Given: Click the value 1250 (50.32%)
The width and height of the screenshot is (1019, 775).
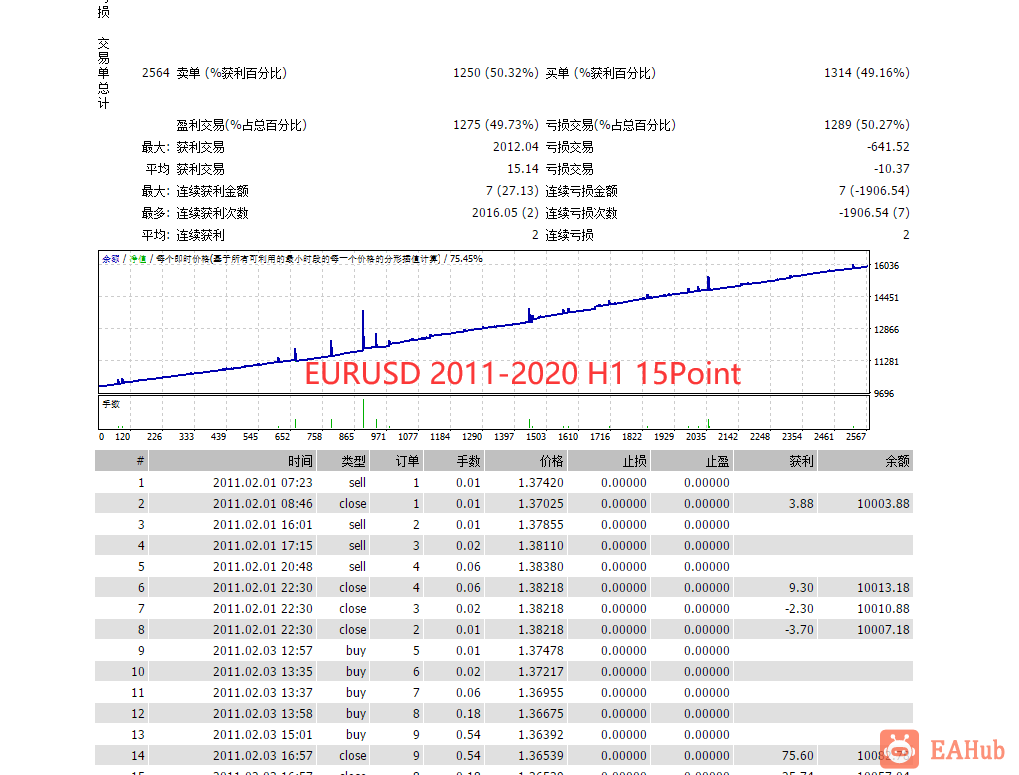Looking at the screenshot, I should click(496, 73).
